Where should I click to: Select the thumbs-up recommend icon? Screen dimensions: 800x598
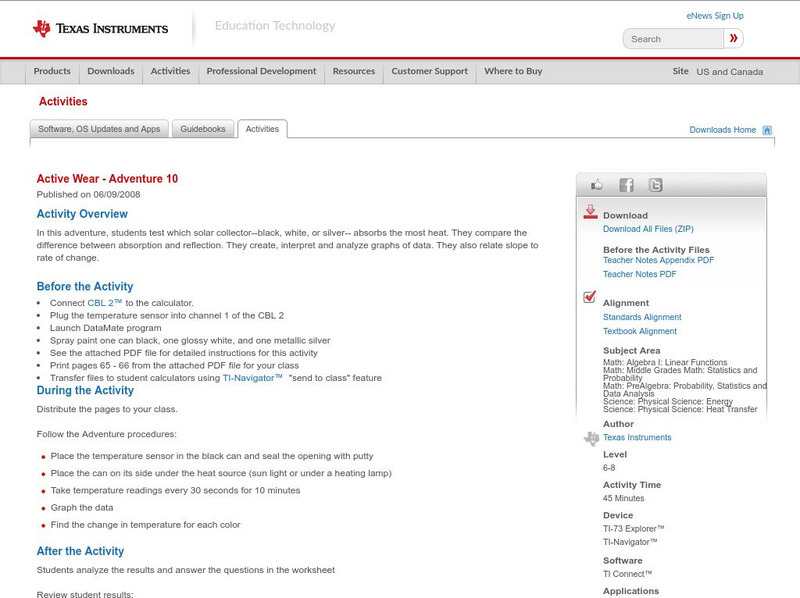point(597,184)
